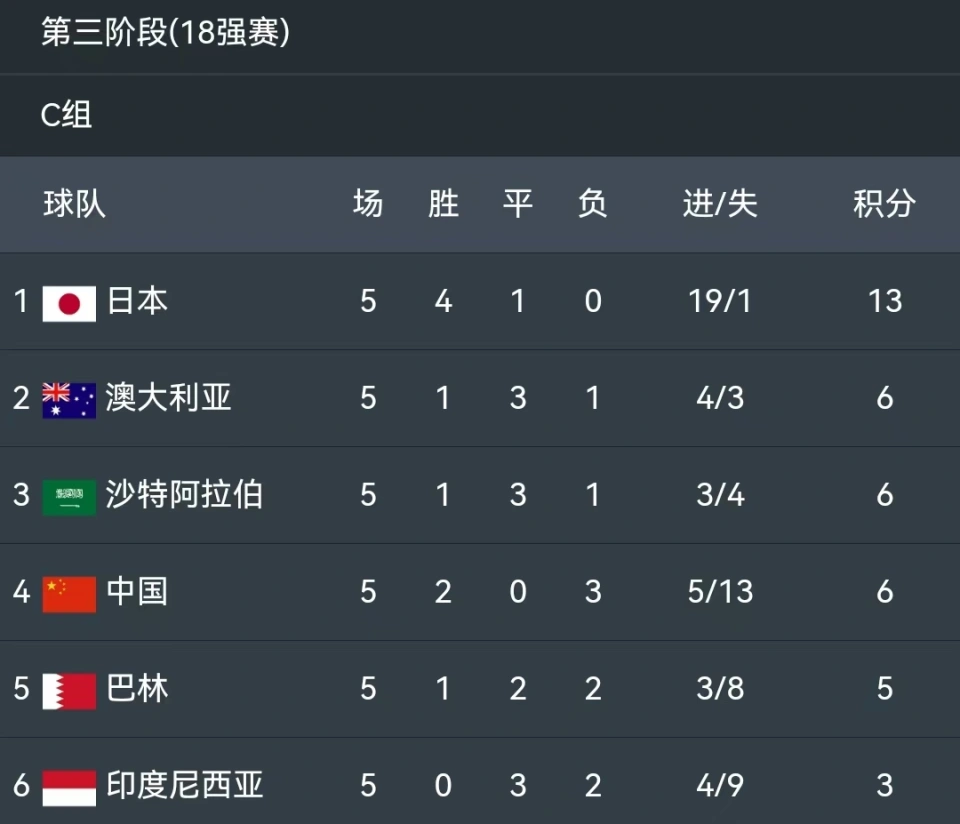Open the 巴林 team page
Screen dimensions: 960x824
(x=137, y=688)
